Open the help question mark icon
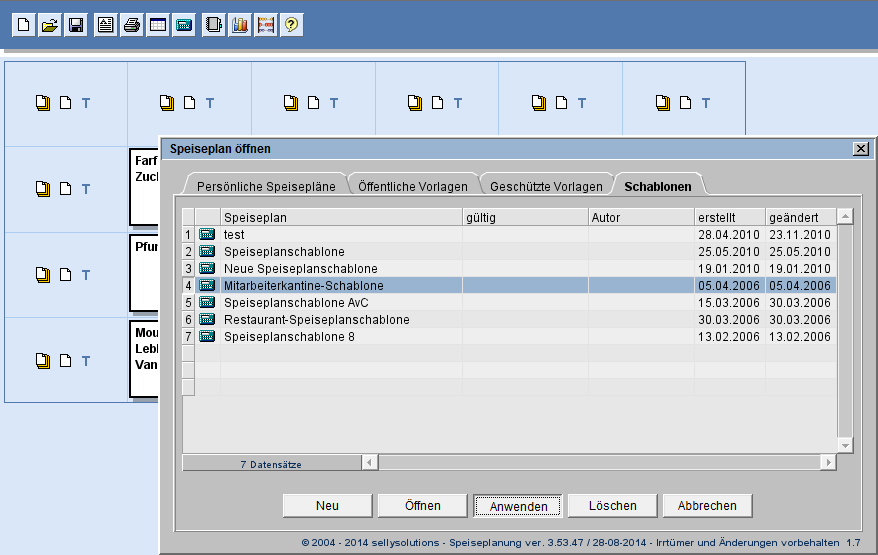Screen dimensions: 878x555 (x=291, y=25)
